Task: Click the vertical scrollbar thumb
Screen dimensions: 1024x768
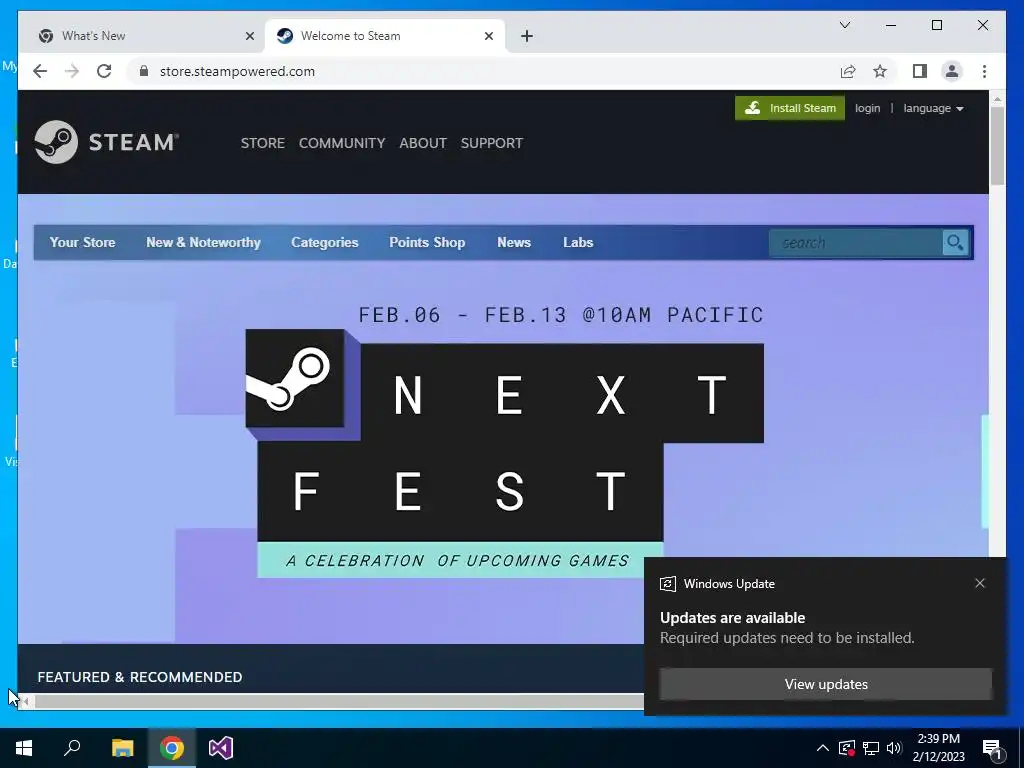Action: coord(997,145)
